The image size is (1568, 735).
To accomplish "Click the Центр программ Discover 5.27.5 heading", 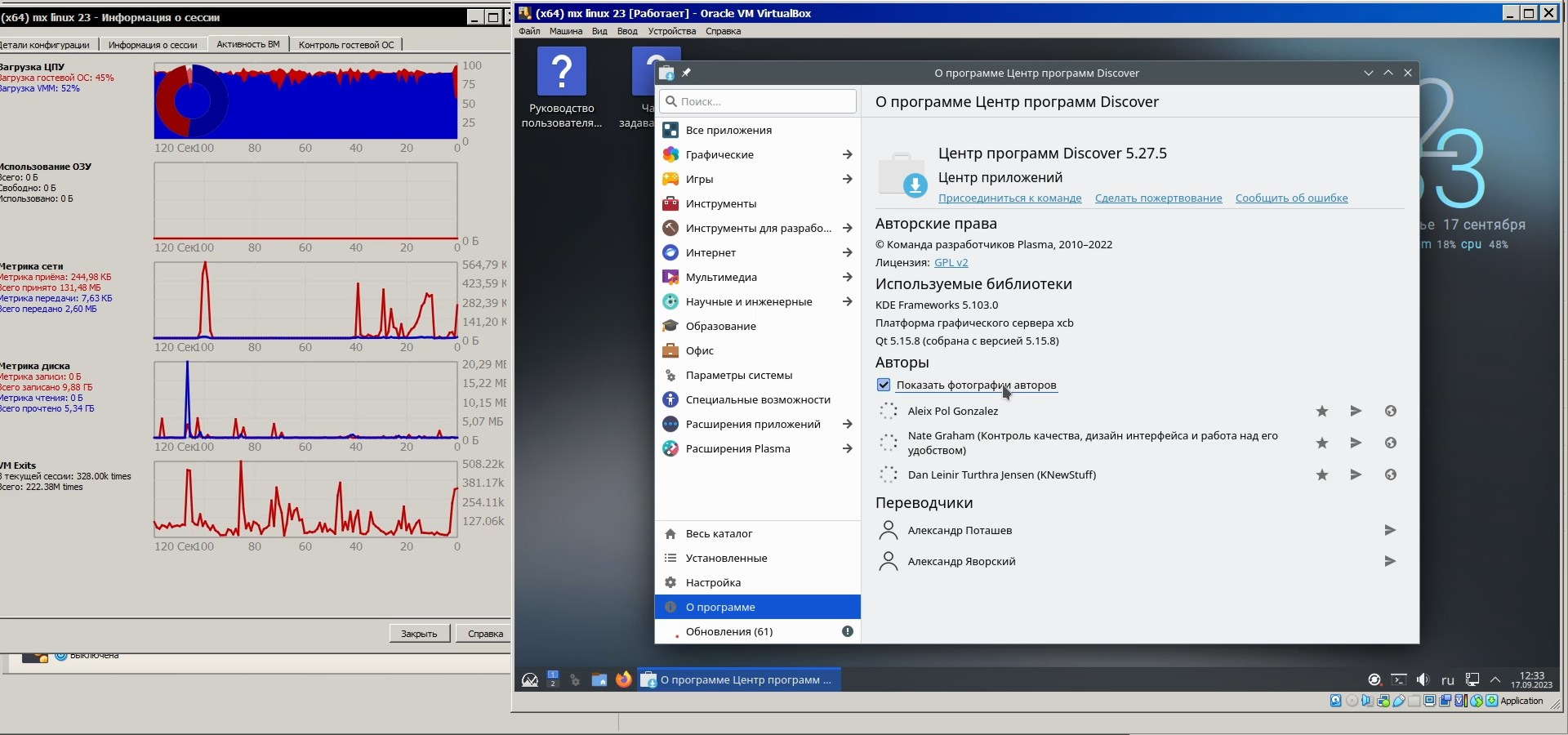I will [1053, 154].
